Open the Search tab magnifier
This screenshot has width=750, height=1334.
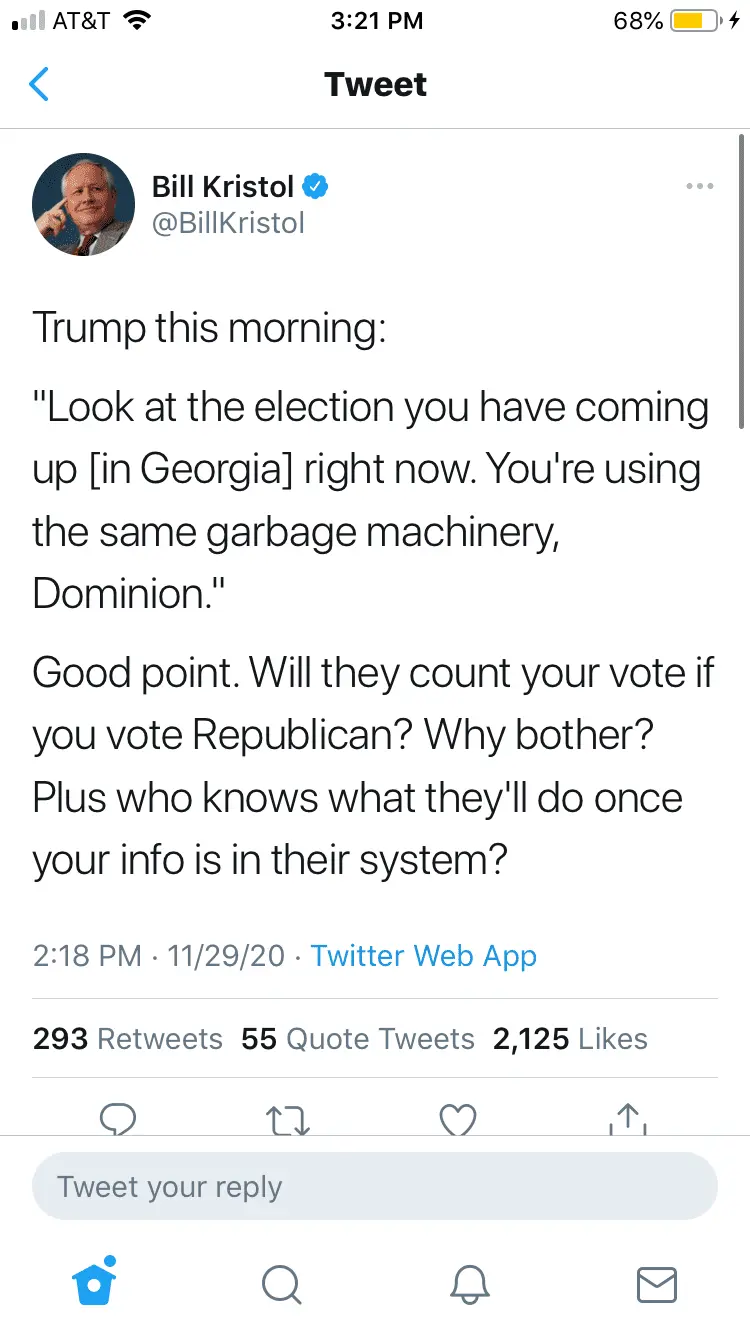click(281, 1284)
